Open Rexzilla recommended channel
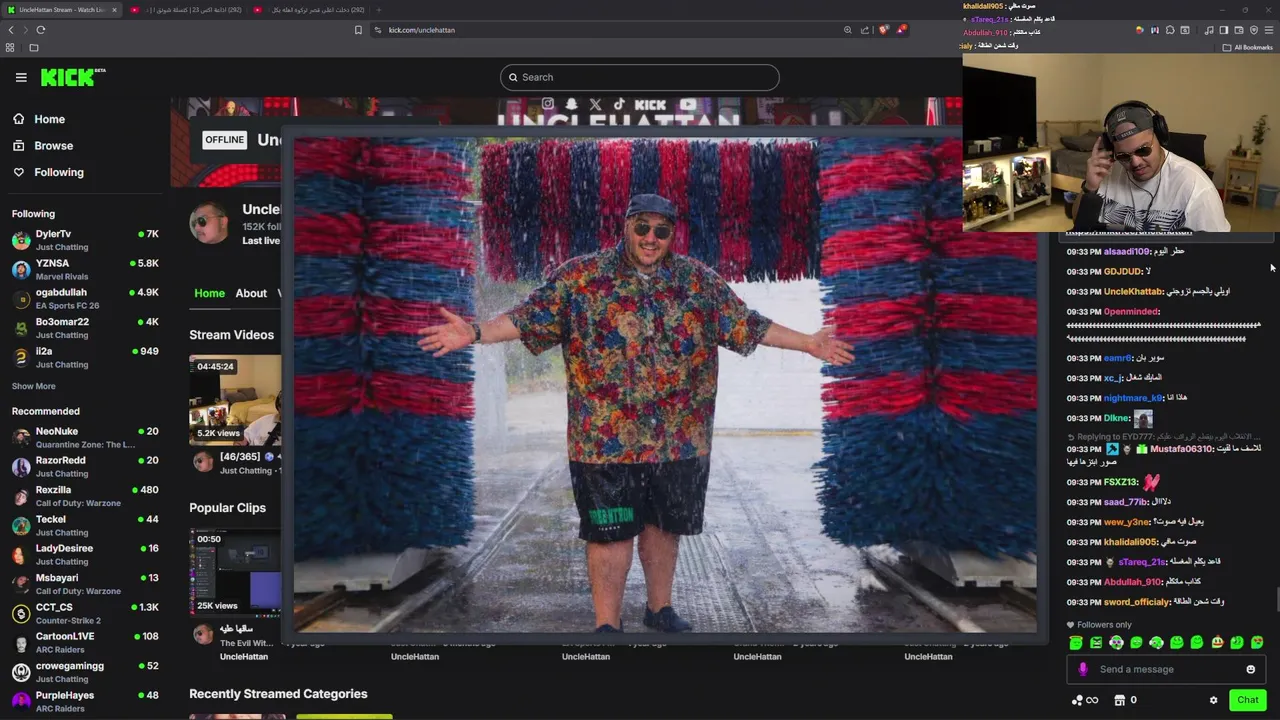 [x=85, y=496]
